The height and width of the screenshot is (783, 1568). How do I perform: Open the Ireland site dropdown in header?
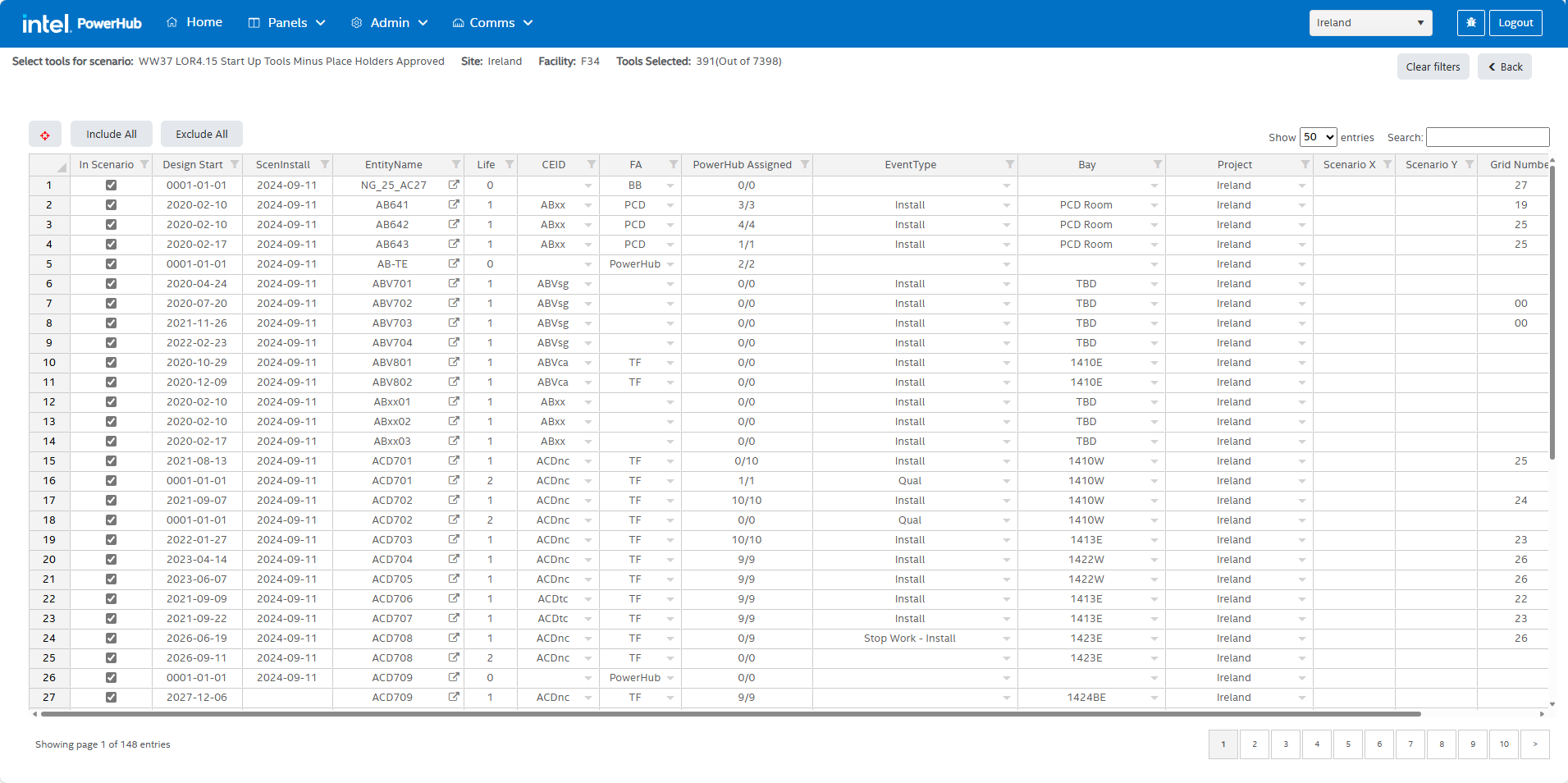pyautogui.click(x=1370, y=23)
